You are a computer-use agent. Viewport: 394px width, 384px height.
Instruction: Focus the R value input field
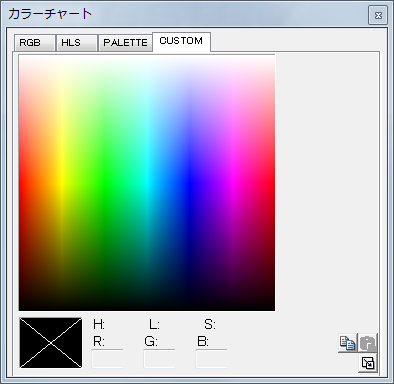(107, 359)
